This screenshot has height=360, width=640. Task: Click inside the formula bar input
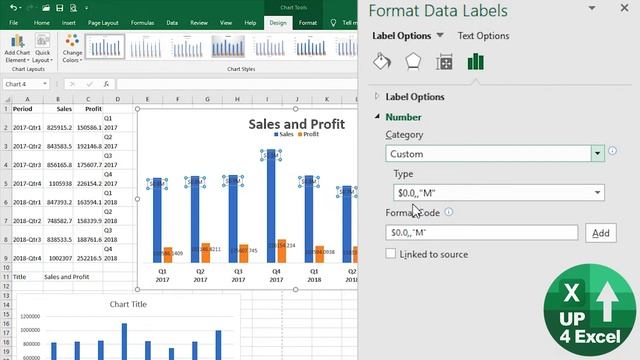click(x=237, y=84)
